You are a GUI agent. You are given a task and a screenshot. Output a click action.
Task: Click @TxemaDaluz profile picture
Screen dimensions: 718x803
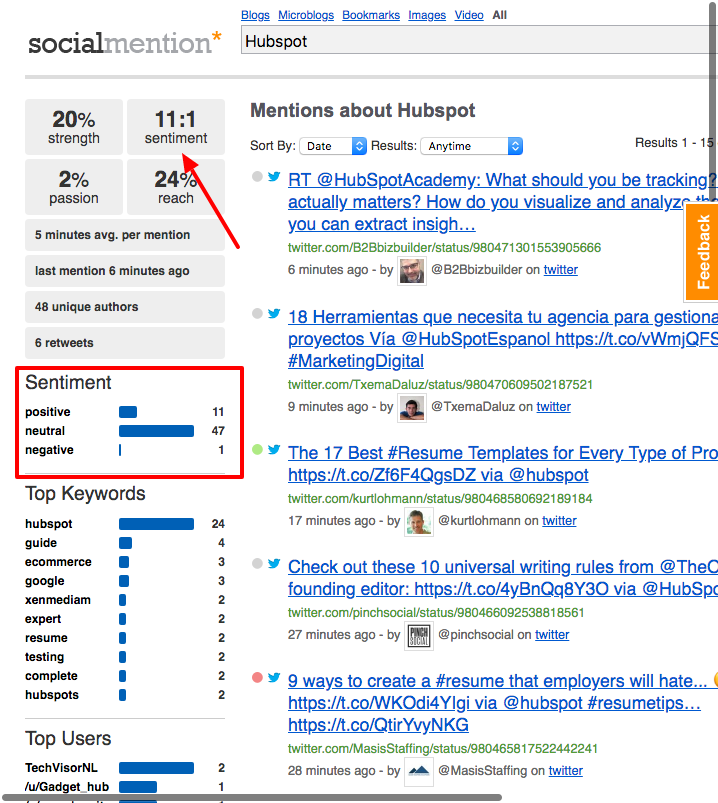click(411, 407)
